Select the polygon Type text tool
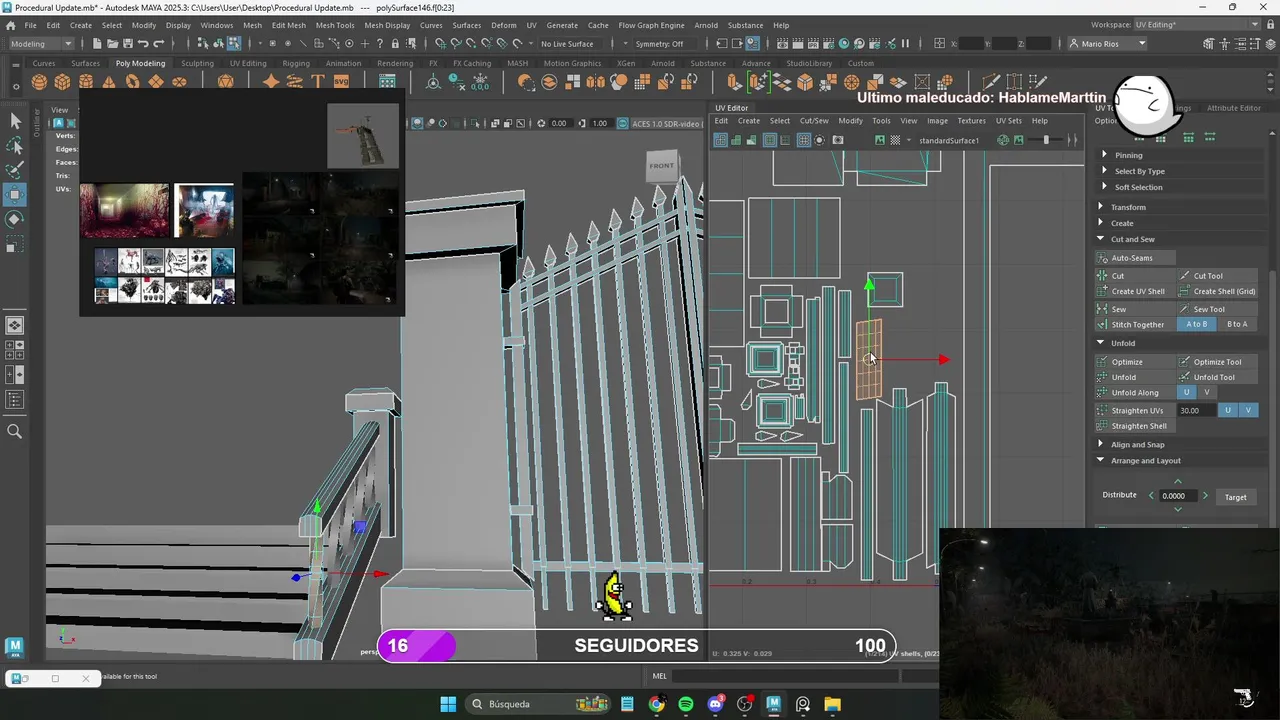 pyautogui.click(x=318, y=82)
